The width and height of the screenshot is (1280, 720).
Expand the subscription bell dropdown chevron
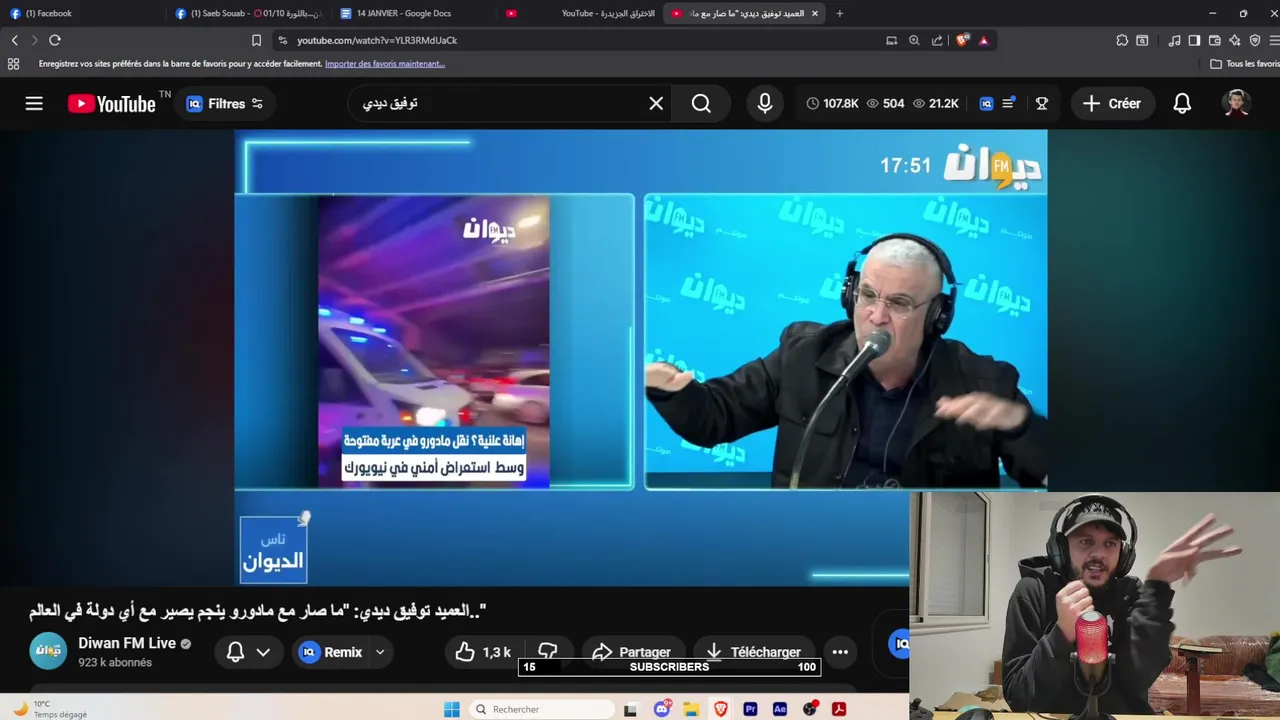(x=263, y=652)
